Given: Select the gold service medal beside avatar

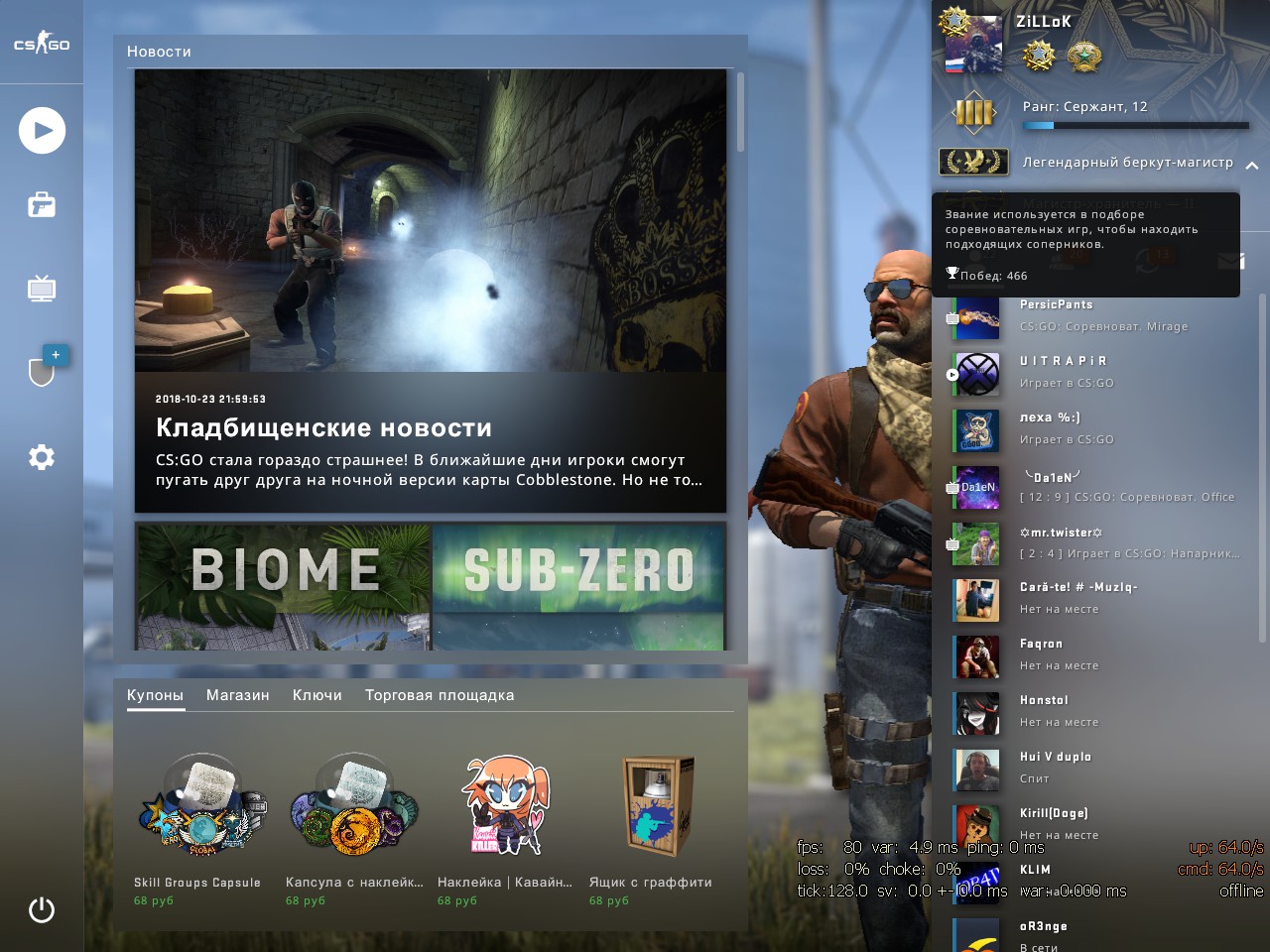Looking at the screenshot, I should tap(1038, 56).
